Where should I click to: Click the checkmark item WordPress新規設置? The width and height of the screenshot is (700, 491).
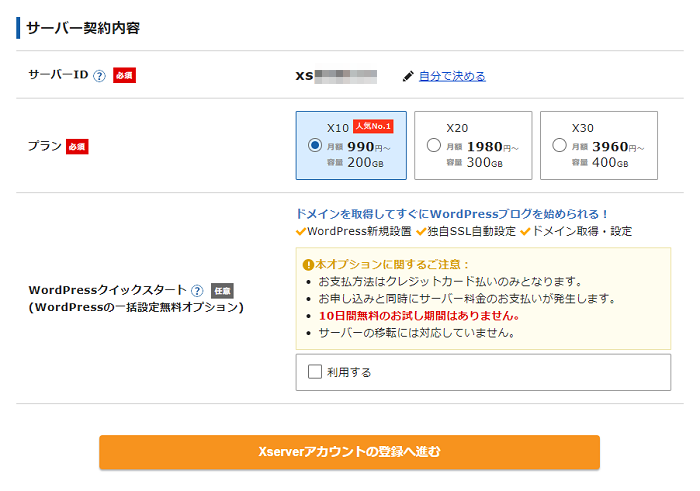coord(354,231)
